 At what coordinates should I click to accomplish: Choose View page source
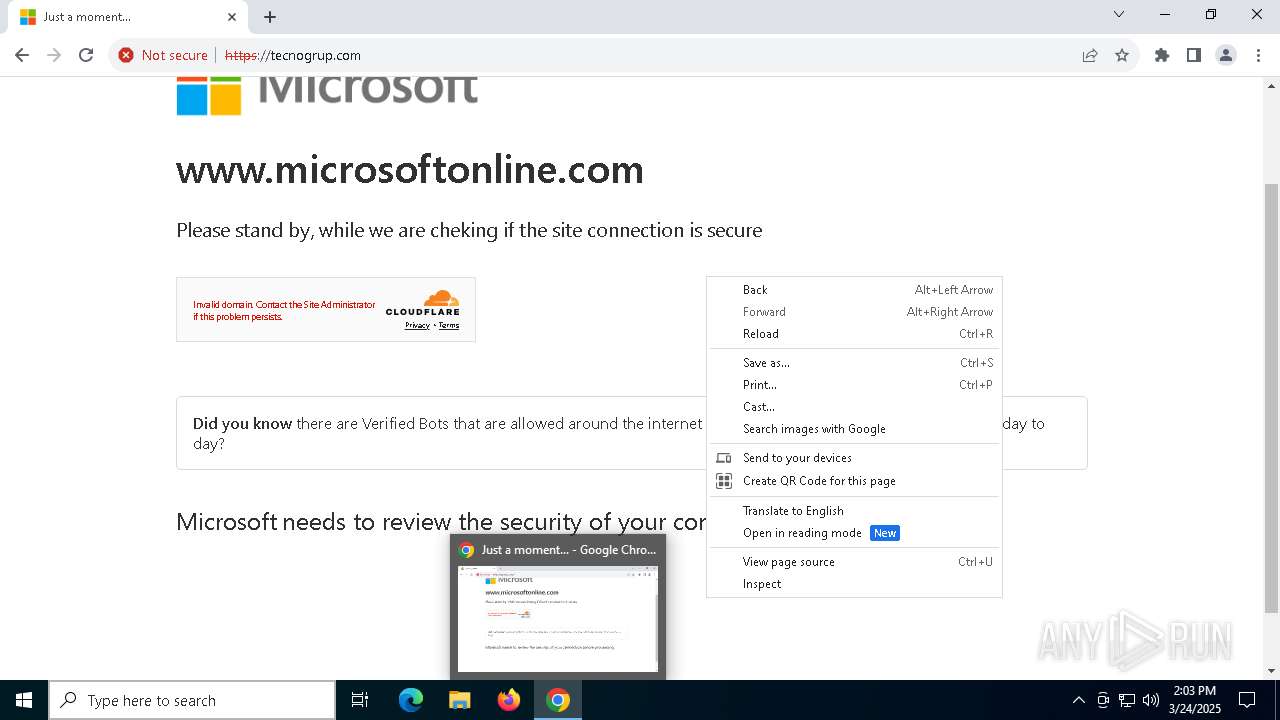[854, 562]
